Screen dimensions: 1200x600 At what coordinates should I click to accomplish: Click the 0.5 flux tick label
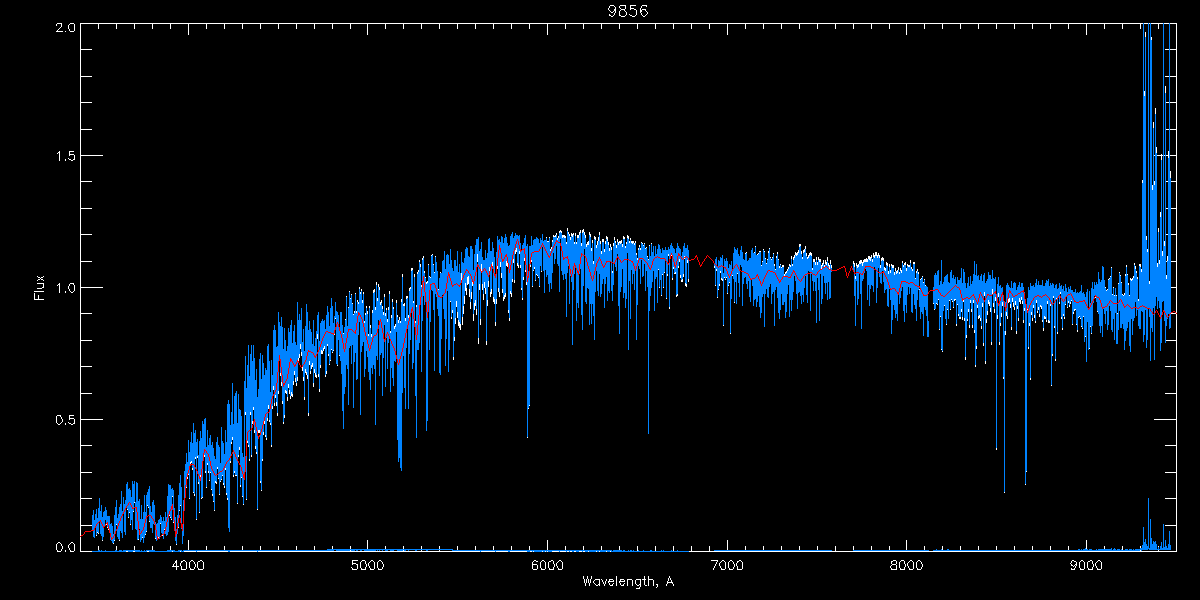(x=65, y=419)
